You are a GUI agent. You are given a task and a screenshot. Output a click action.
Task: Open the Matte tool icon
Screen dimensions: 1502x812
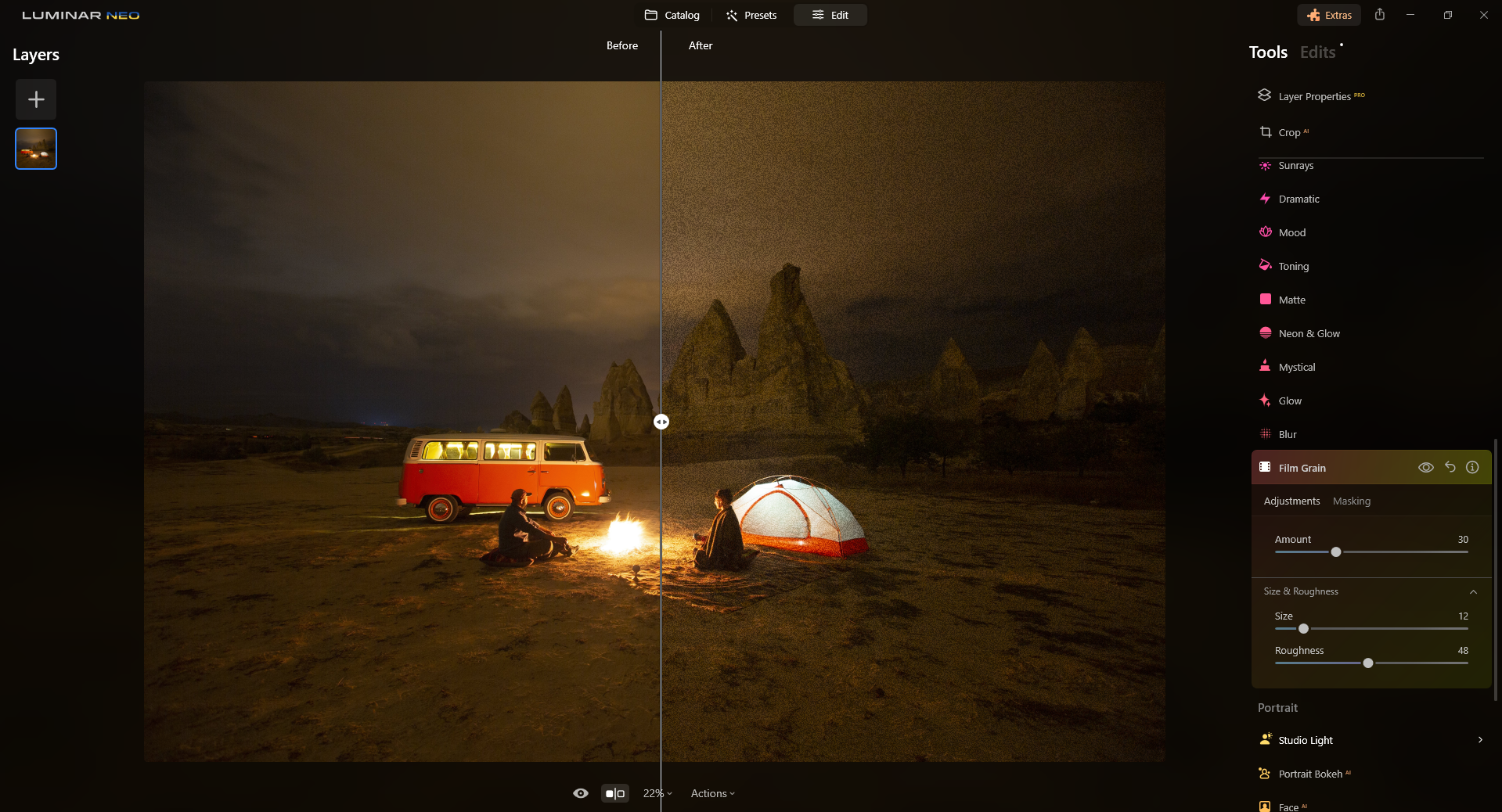click(1265, 300)
